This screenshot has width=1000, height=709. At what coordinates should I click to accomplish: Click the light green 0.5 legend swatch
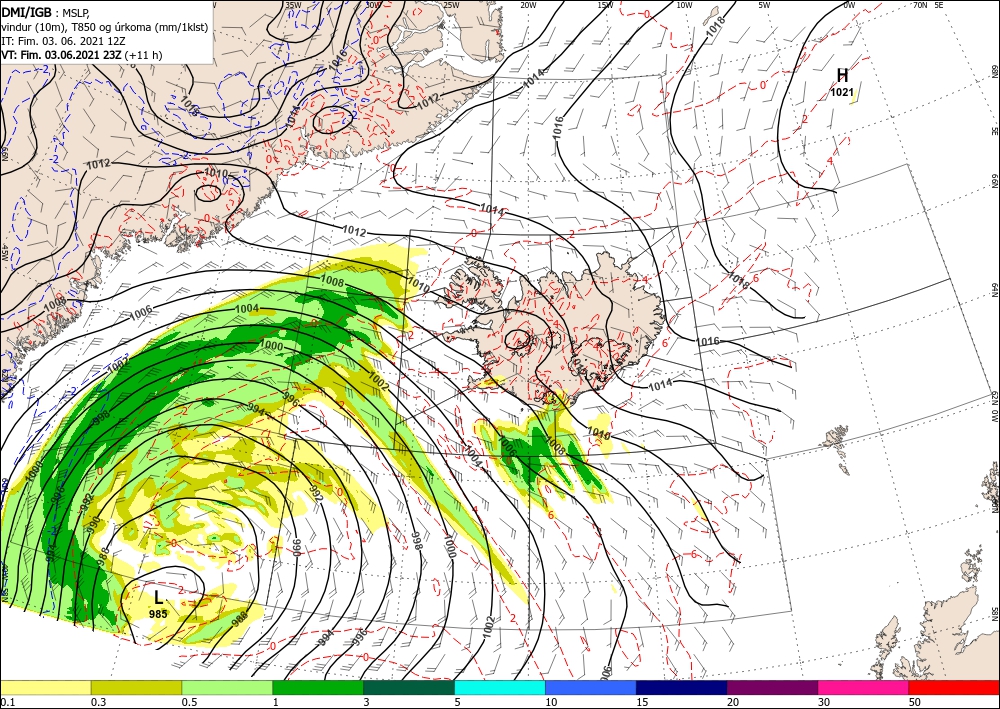point(227,687)
